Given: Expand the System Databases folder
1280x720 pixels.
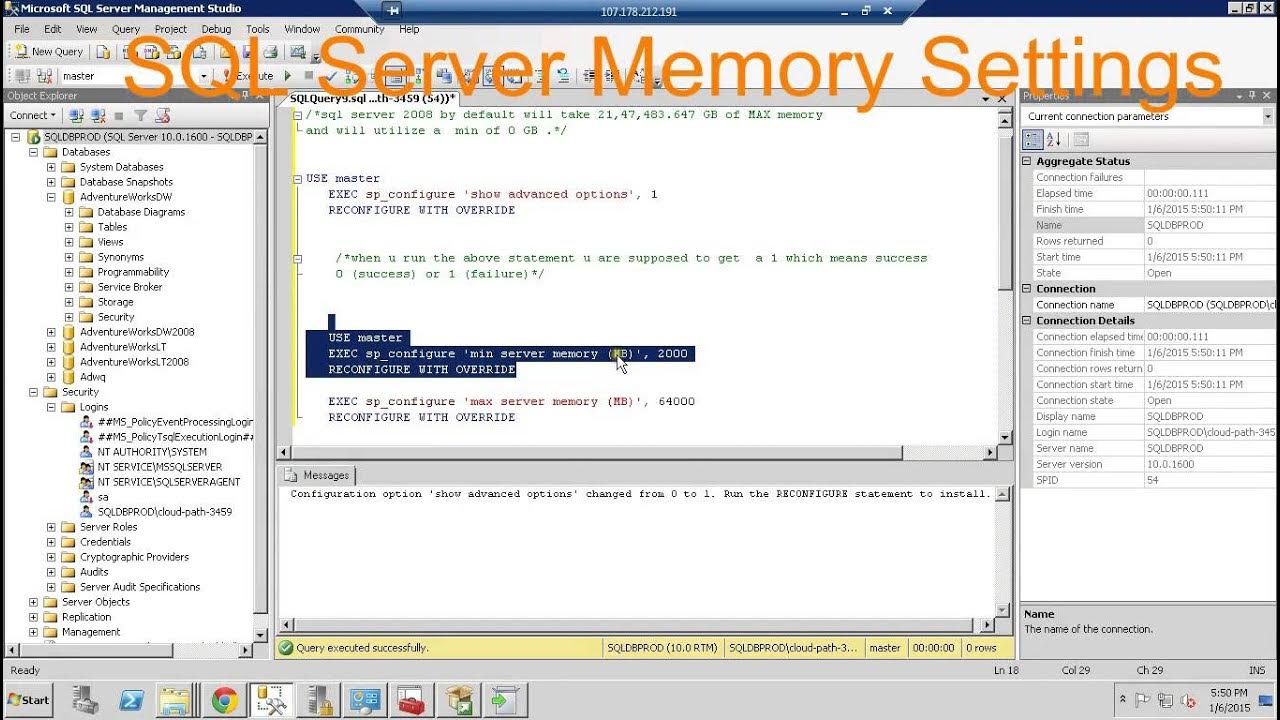Looking at the screenshot, I should point(51,167).
